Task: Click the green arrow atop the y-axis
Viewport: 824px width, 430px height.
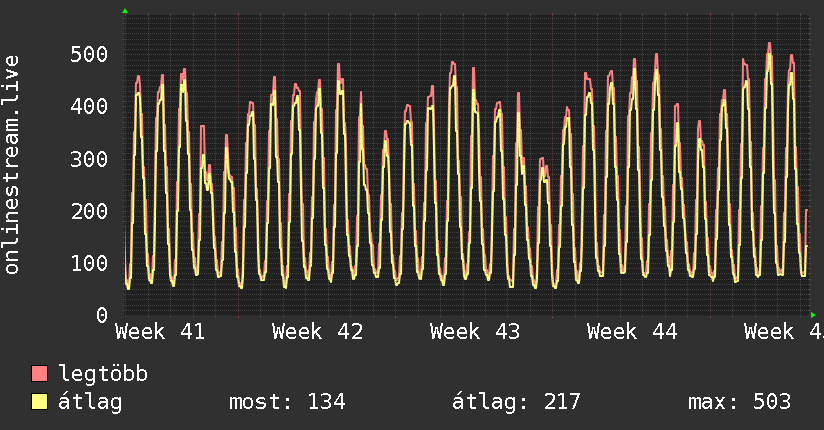Action: point(125,11)
